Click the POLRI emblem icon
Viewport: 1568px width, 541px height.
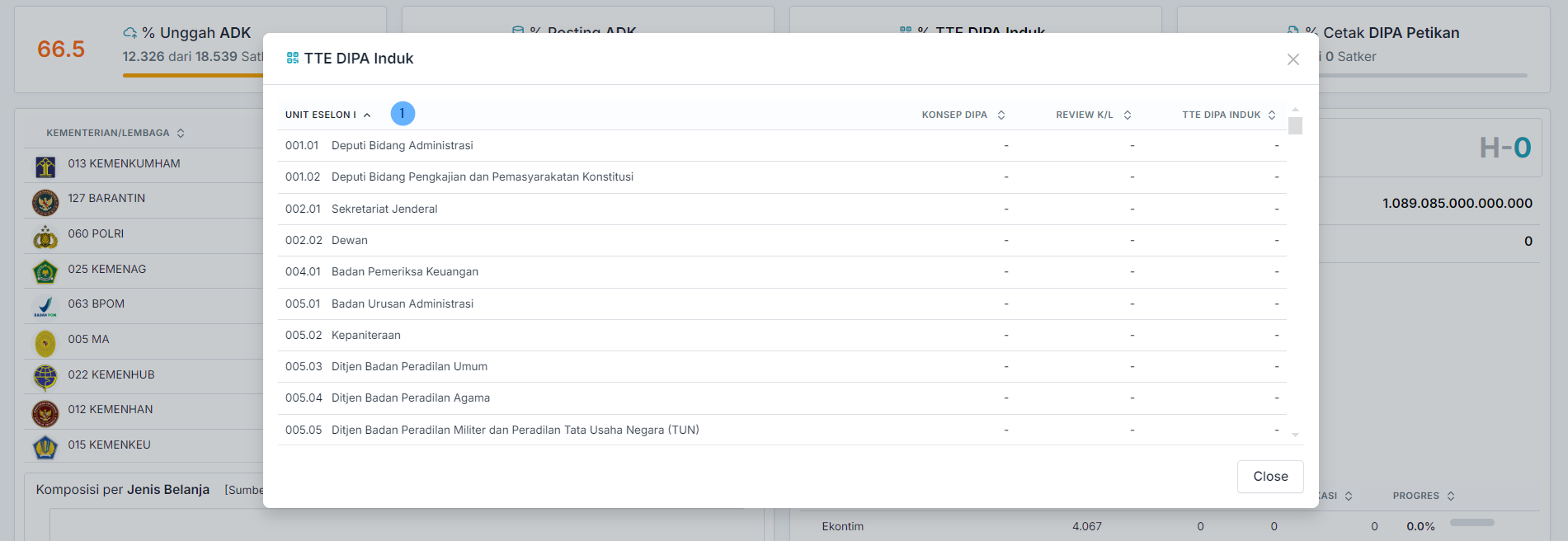point(45,238)
